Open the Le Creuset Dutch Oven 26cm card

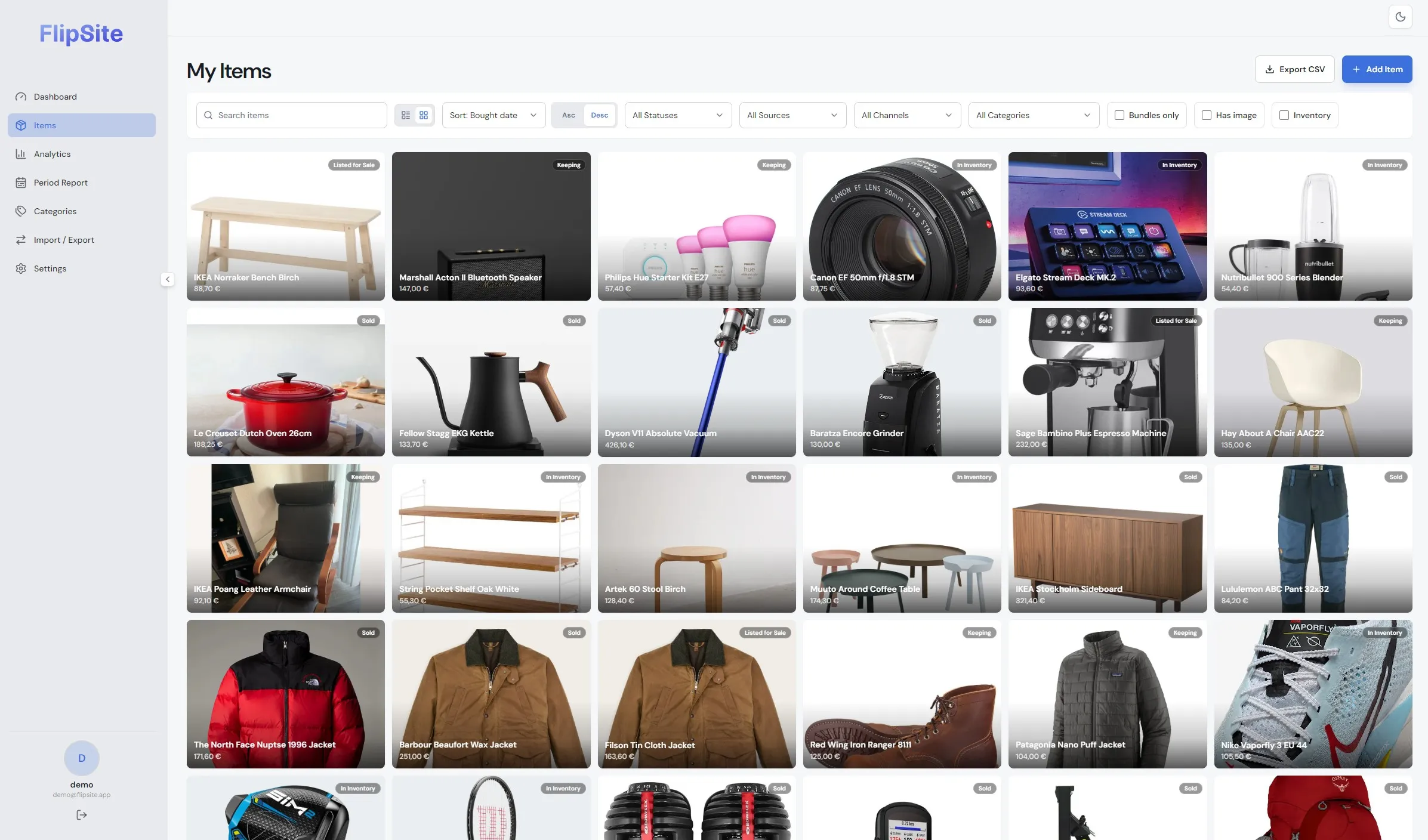pos(285,382)
